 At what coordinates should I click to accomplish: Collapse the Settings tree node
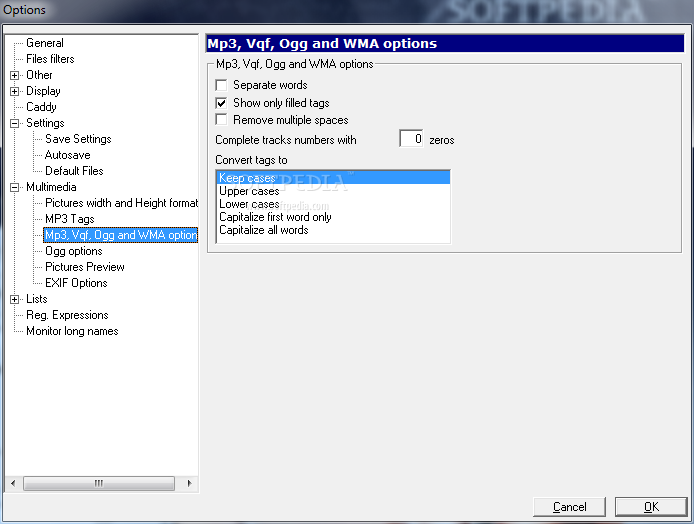15,123
